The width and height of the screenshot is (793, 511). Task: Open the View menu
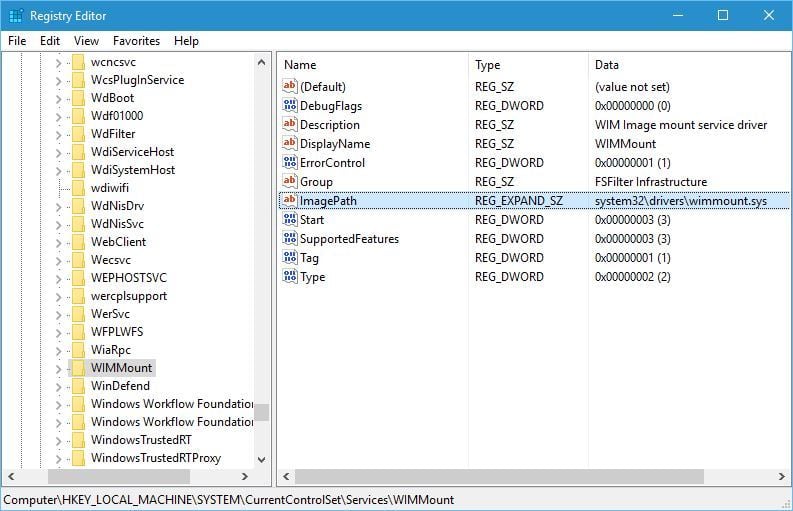coord(86,40)
